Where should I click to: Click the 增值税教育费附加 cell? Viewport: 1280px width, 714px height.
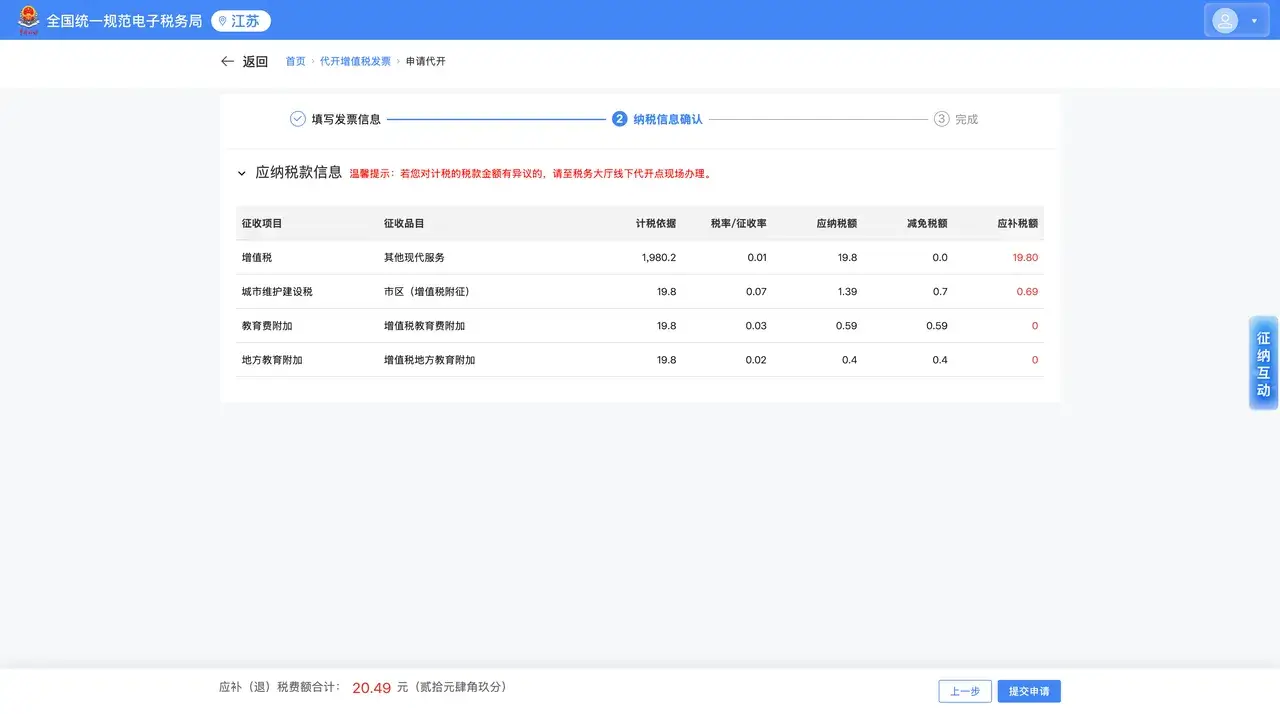[x=424, y=326]
